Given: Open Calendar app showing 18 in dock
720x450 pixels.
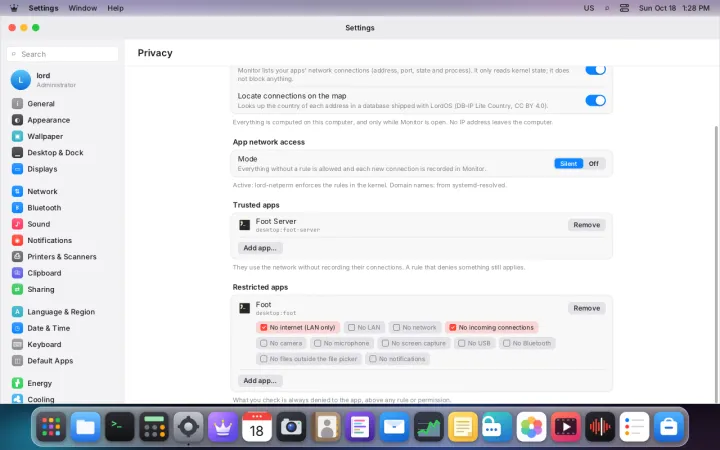Looking at the screenshot, I should point(257,427).
